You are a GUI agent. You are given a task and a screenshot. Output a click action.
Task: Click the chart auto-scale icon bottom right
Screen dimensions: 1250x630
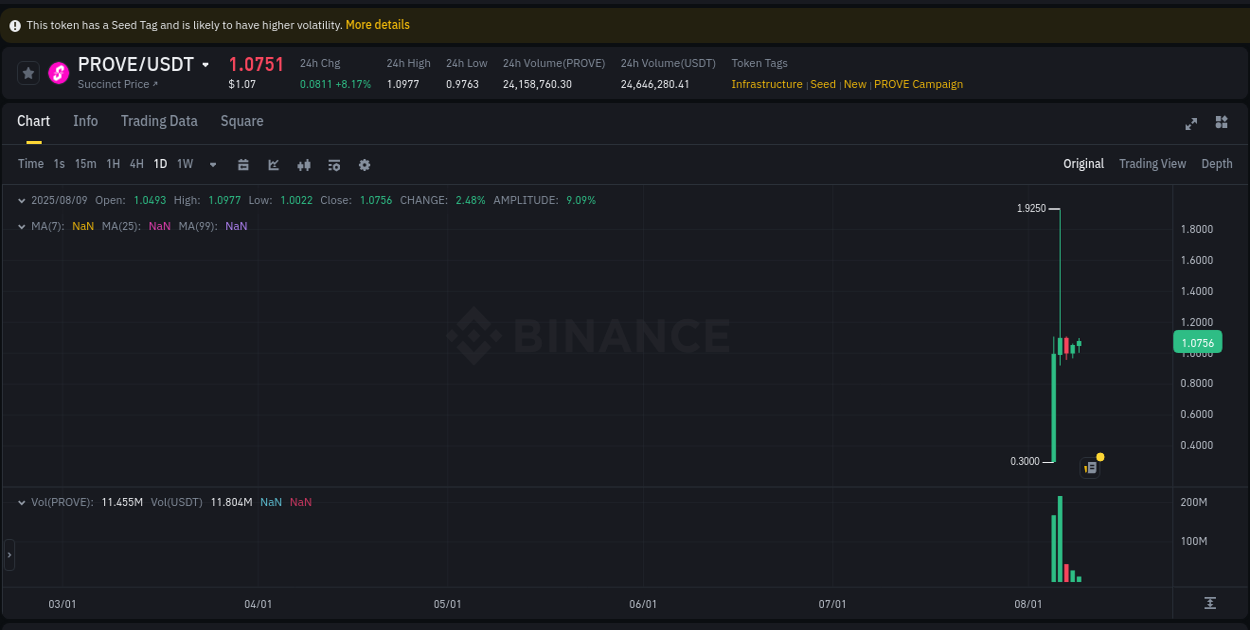(1209, 604)
